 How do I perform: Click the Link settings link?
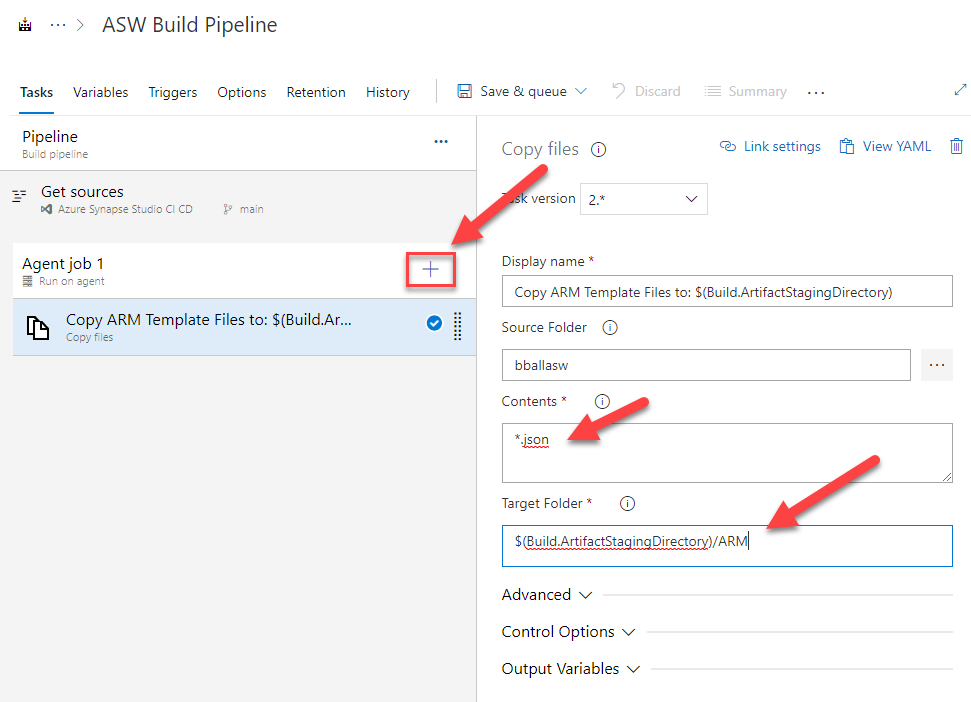click(770, 147)
